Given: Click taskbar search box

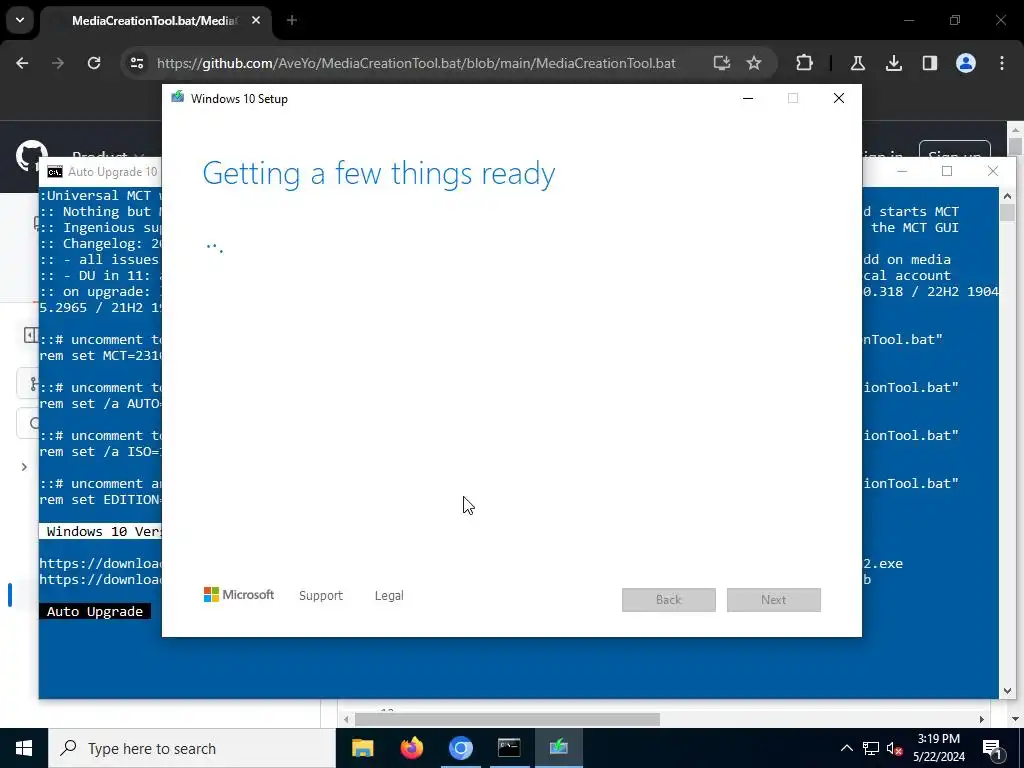Looking at the screenshot, I should pos(192,748).
